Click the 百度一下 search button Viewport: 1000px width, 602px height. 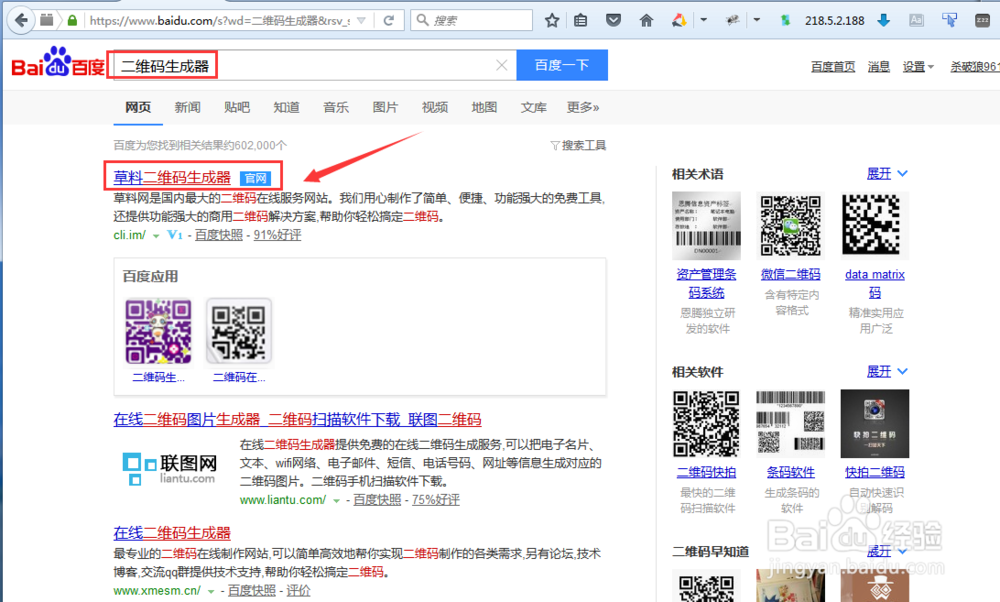(x=562, y=65)
